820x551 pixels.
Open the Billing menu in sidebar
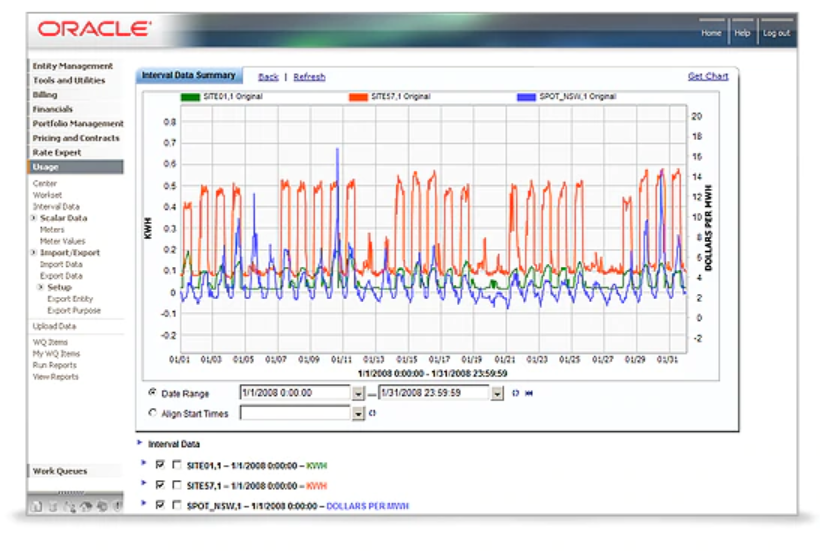point(45,95)
